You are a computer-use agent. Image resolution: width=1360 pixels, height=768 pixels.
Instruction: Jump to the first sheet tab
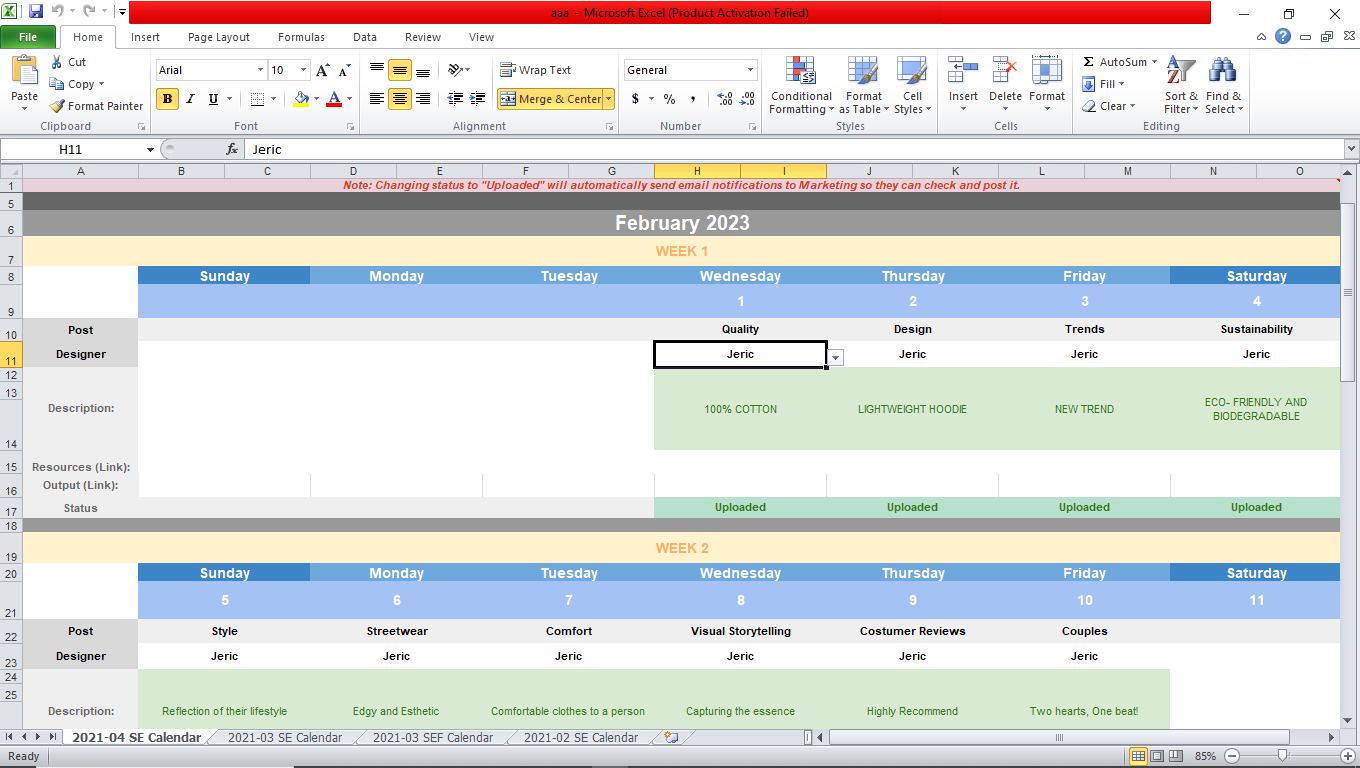10,738
